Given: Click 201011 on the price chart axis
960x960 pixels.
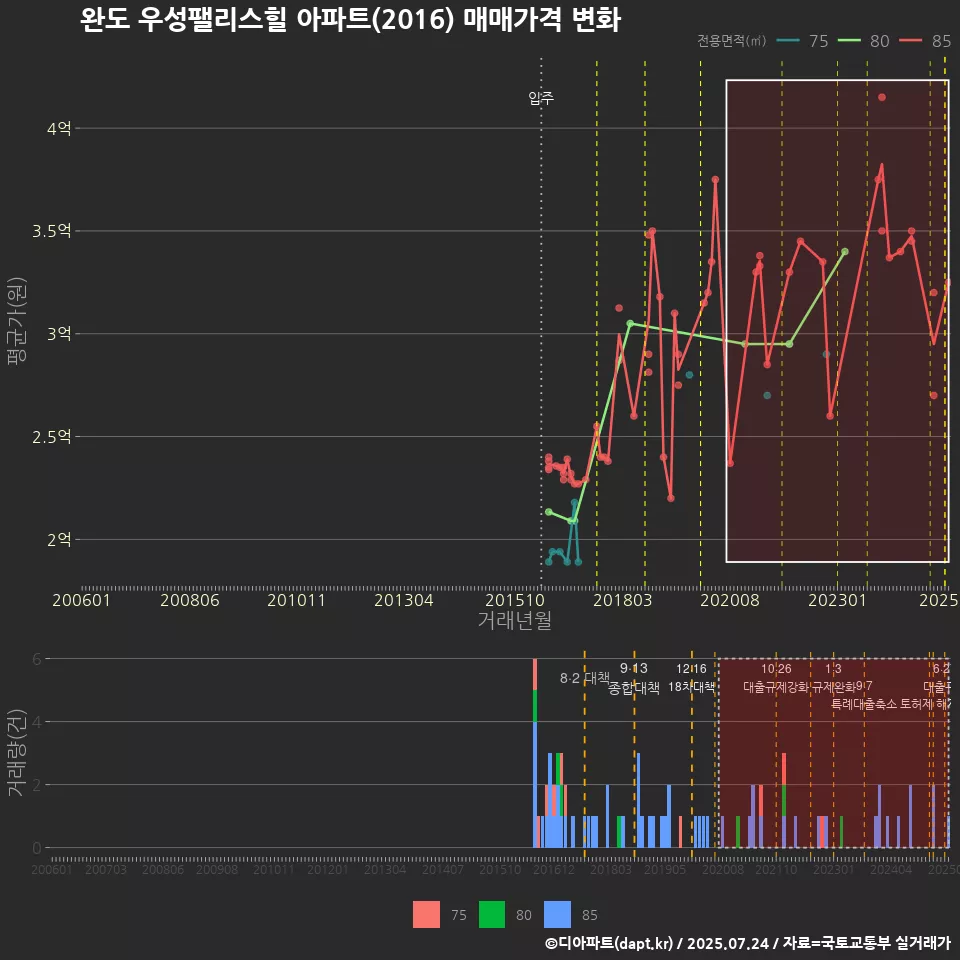Looking at the screenshot, I should [296, 600].
